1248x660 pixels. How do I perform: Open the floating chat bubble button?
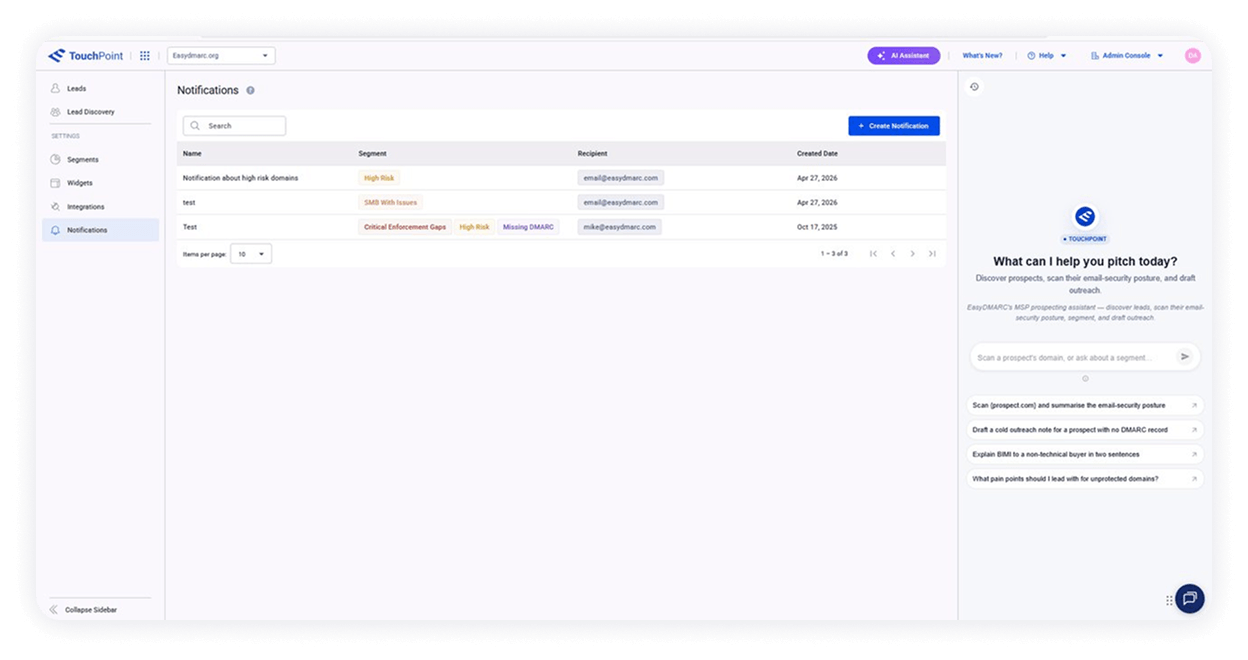click(1190, 599)
